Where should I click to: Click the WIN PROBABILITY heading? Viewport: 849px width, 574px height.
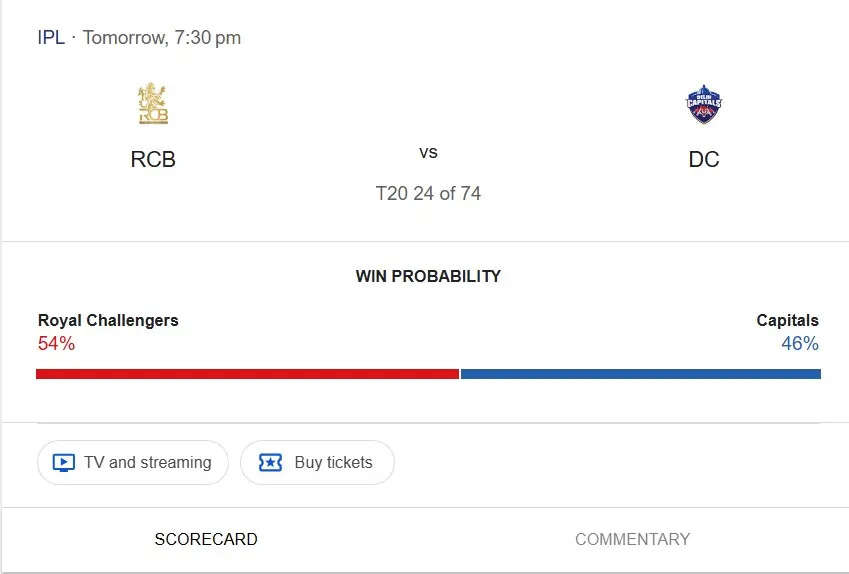coord(428,276)
